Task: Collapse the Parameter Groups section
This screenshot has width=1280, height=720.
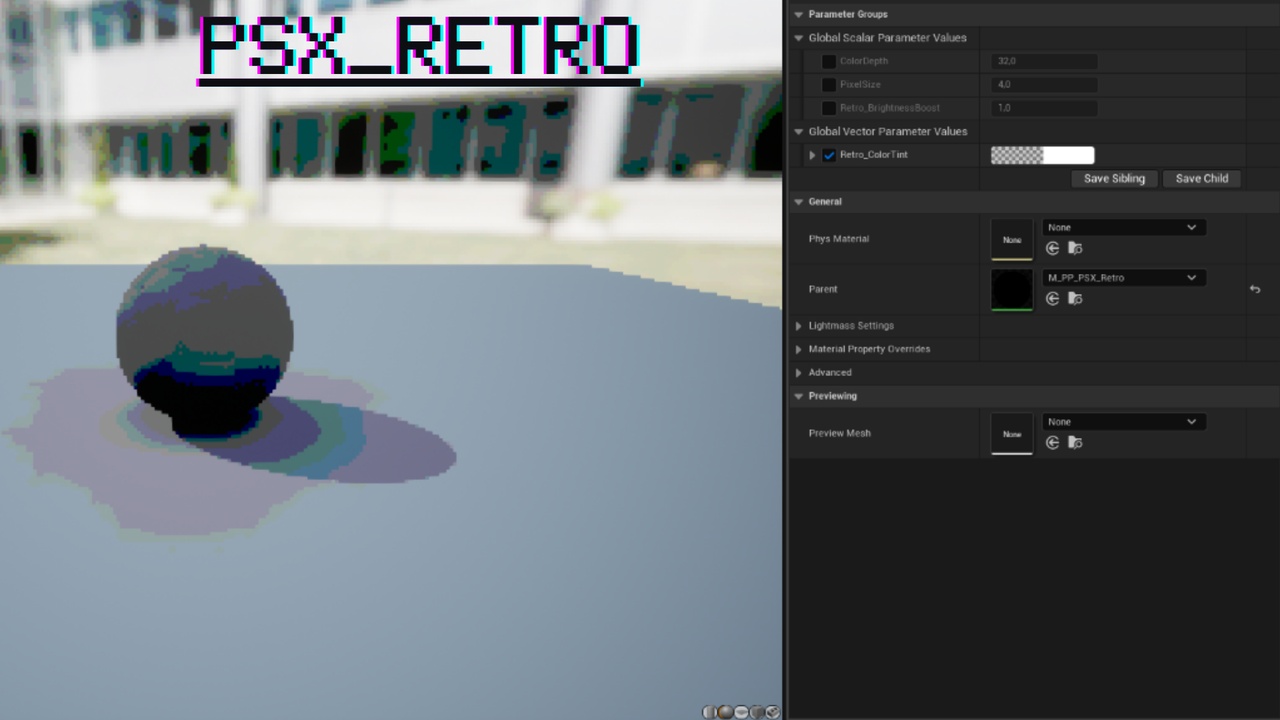Action: tap(799, 14)
